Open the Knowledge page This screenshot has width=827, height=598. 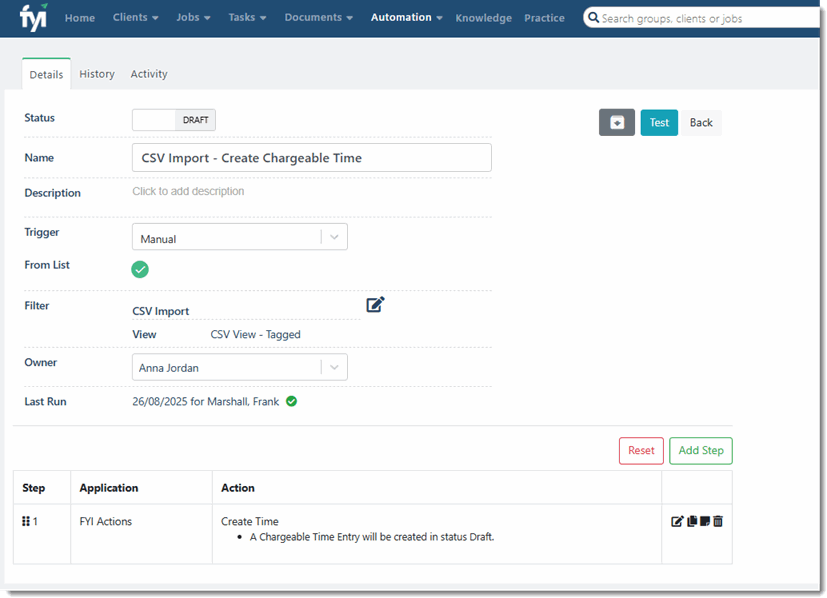pos(484,18)
